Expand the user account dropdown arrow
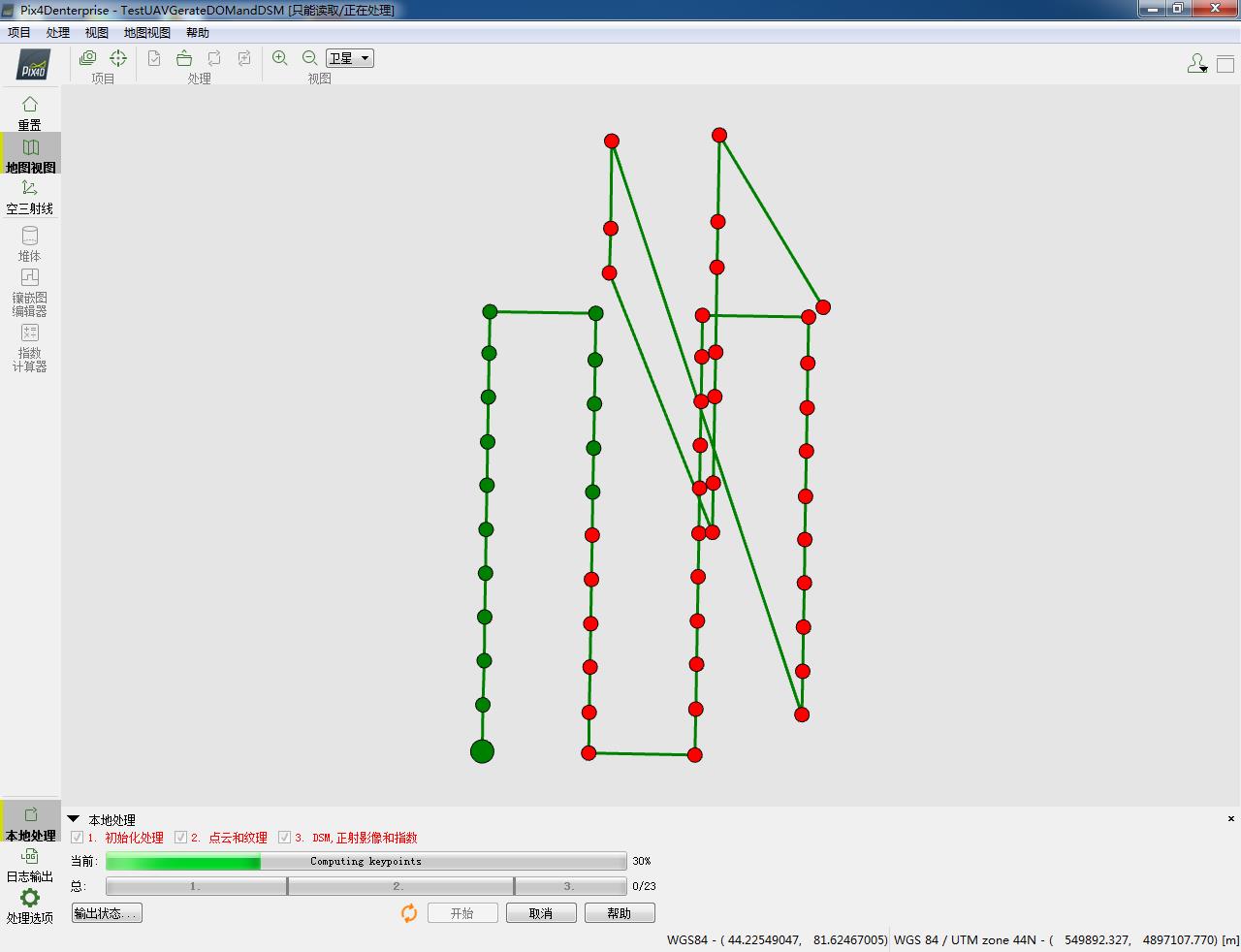Screen dimensions: 1241x952 (x=1203, y=70)
